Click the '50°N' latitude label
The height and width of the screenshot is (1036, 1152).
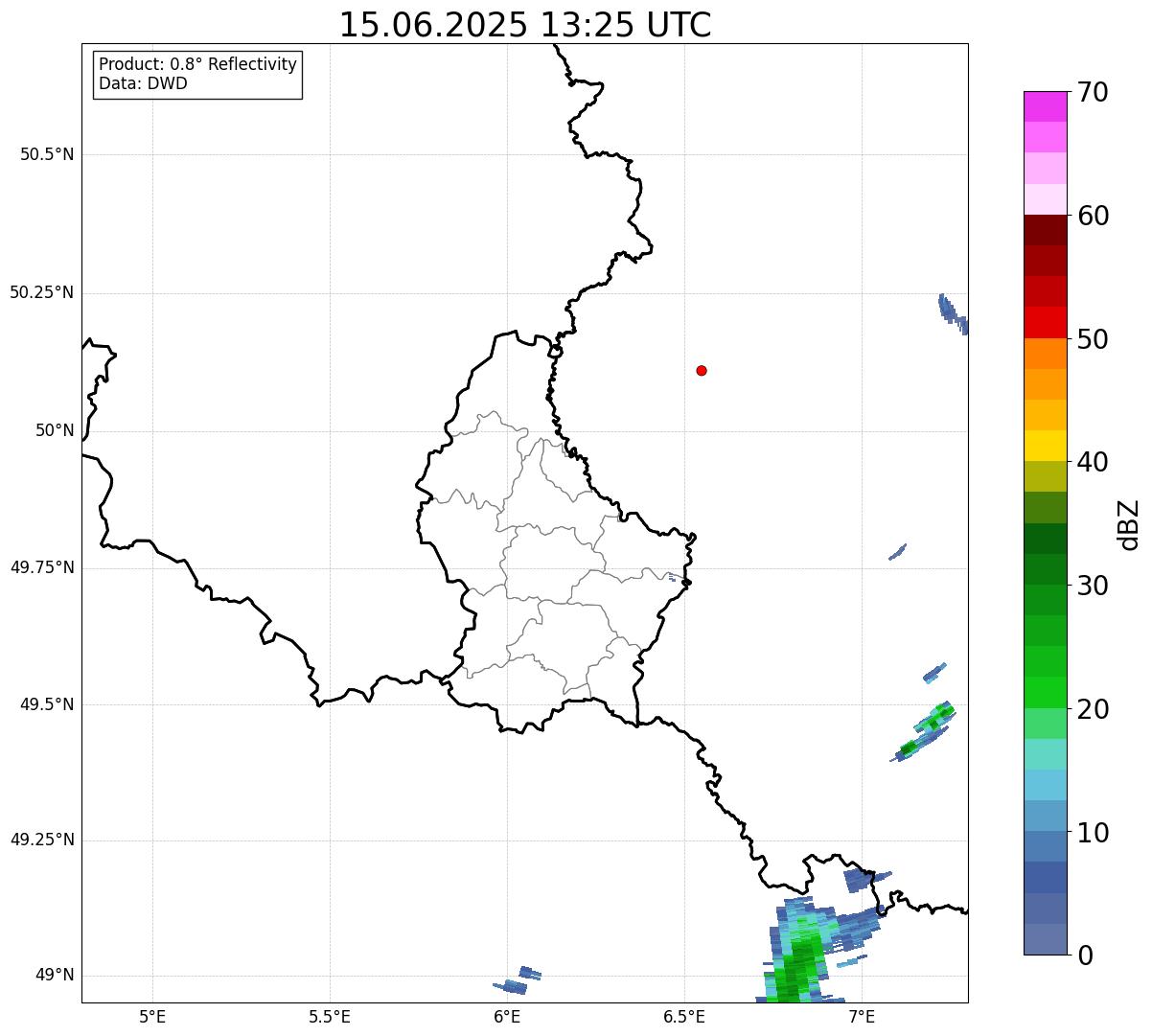coord(55,430)
